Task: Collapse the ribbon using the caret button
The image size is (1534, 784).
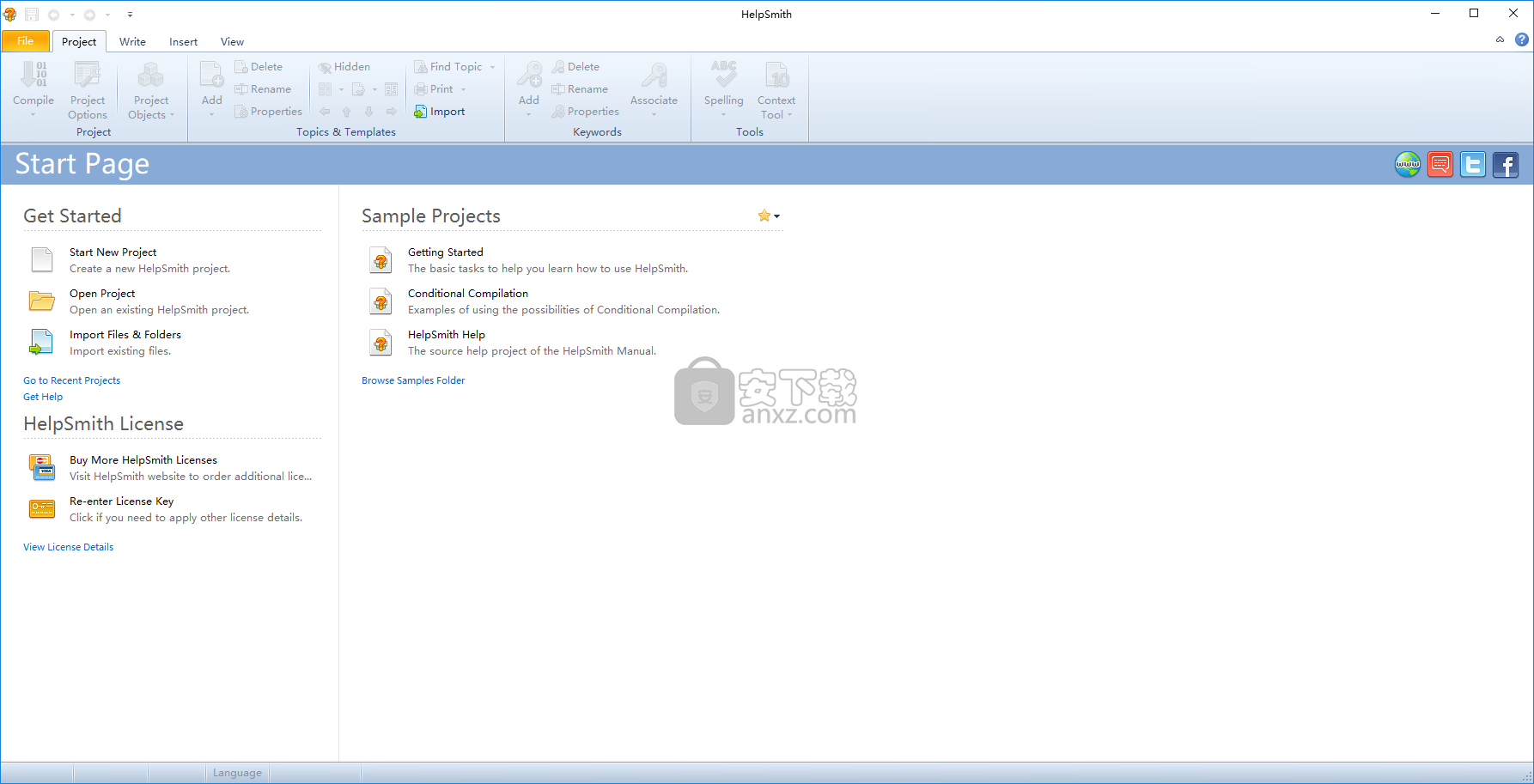Action: [1500, 40]
